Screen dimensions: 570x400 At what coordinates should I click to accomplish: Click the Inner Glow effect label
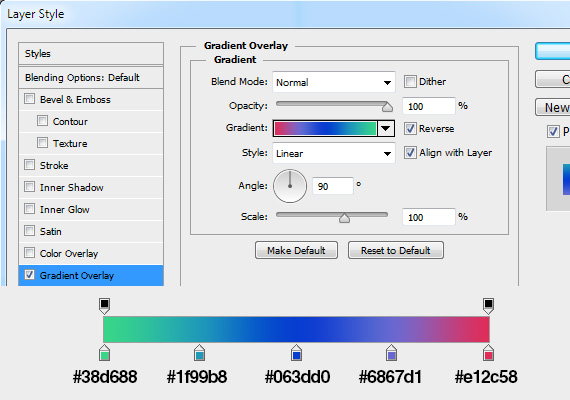[x=65, y=210]
